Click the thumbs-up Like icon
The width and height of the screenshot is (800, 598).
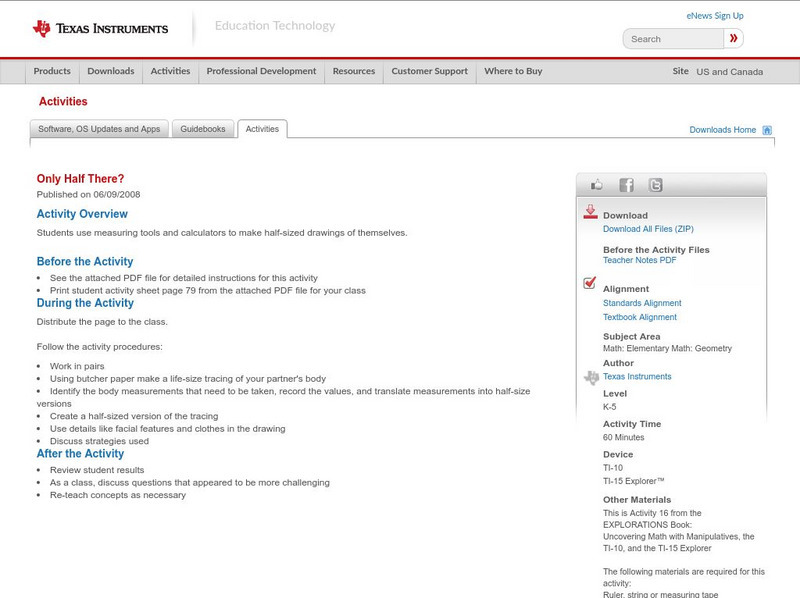[x=597, y=184]
